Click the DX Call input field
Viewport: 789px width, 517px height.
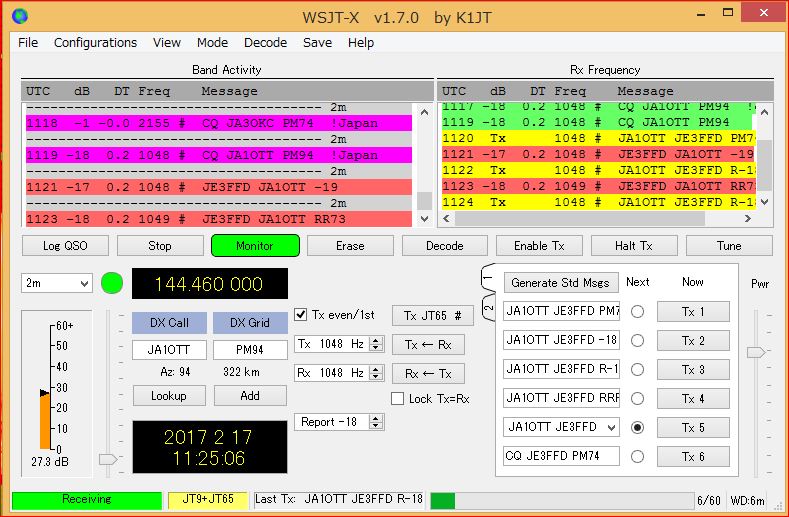coord(169,351)
